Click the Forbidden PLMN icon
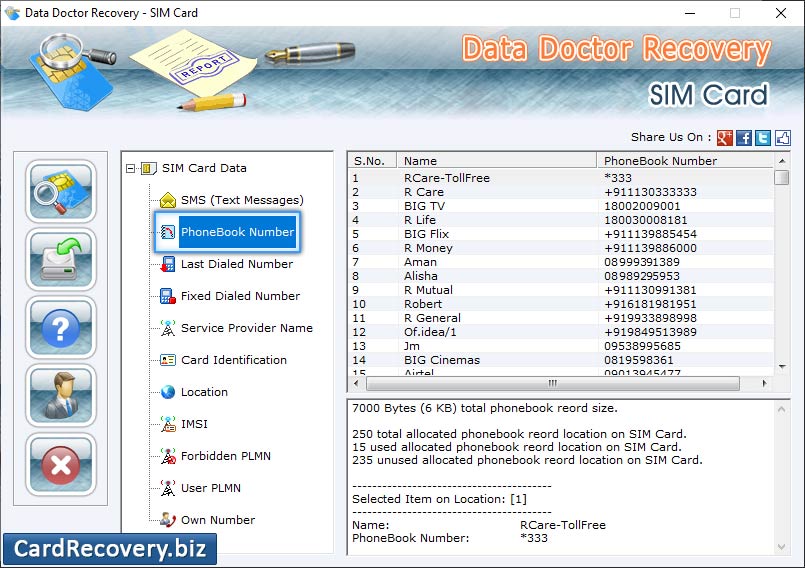805x568 pixels. (168, 456)
